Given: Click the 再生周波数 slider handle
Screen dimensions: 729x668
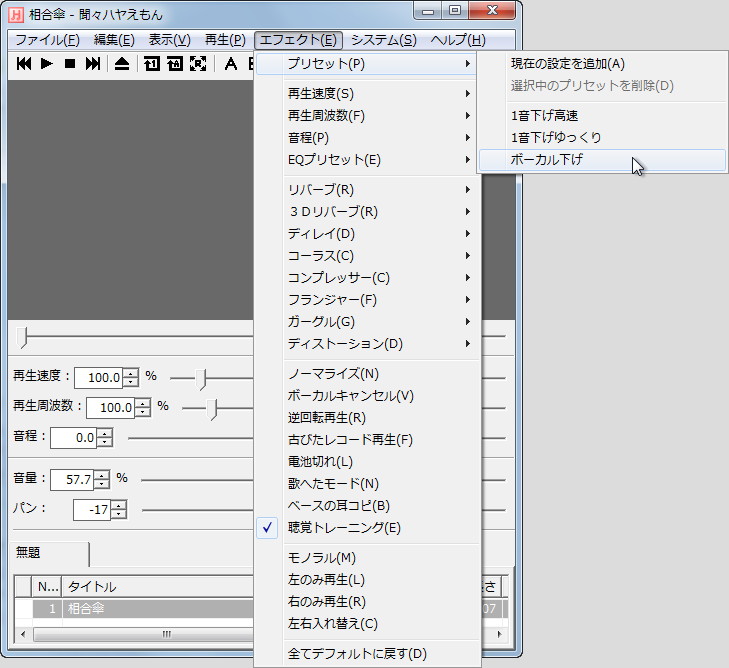Looking at the screenshot, I should click(x=213, y=409).
